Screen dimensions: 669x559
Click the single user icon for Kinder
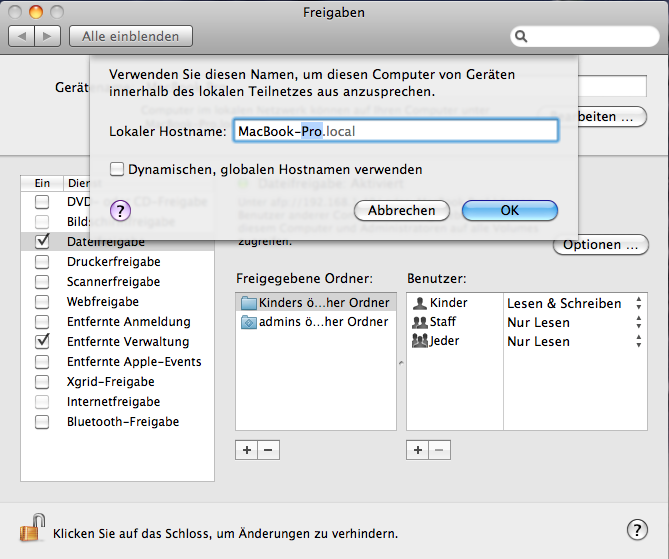click(420, 303)
